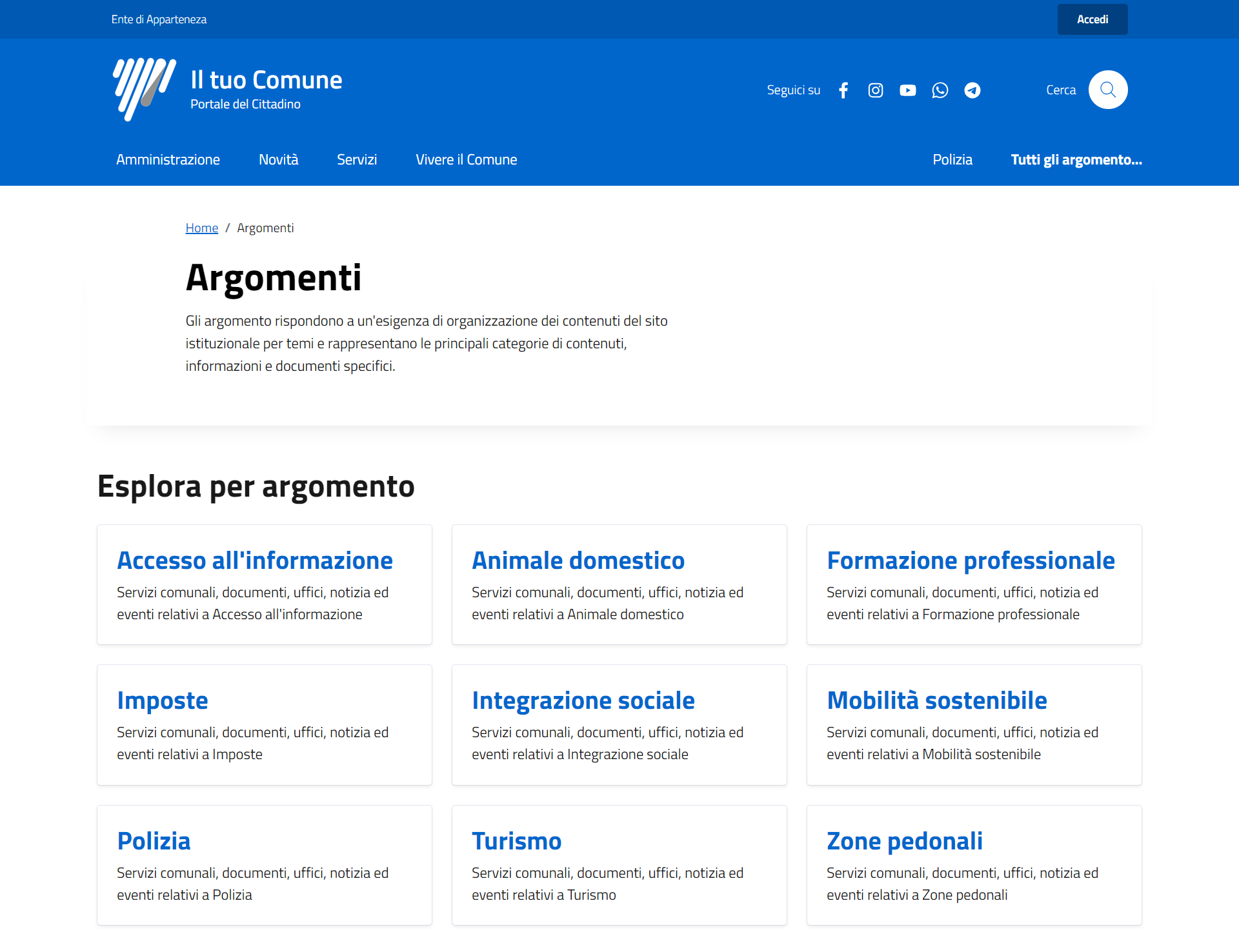Click Tutti gli argomento... nav link
The image size is (1239, 952).
pyautogui.click(x=1076, y=160)
